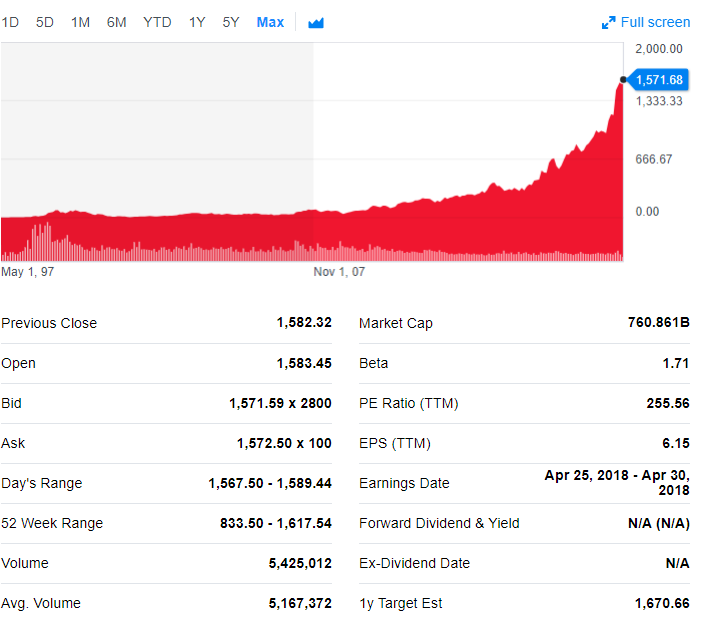The image size is (704, 623).
Task: Click the black price marker dot
Action: coord(623,80)
